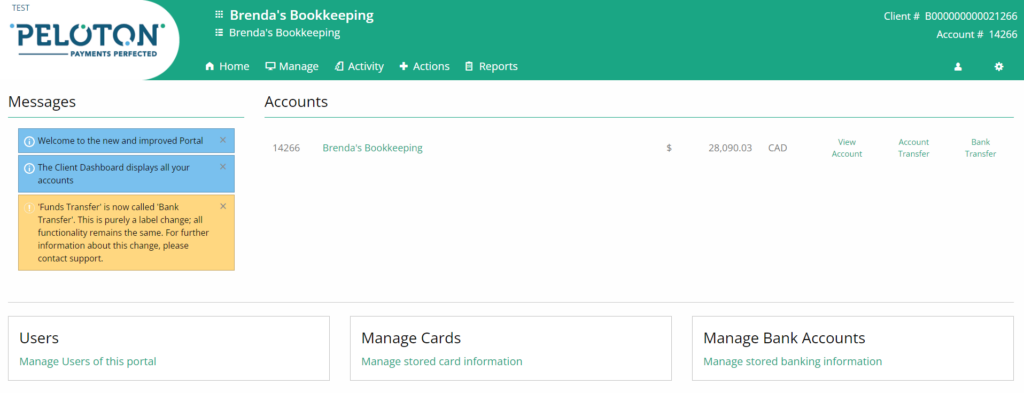Open the Reports menu

pyautogui.click(x=491, y=66)
